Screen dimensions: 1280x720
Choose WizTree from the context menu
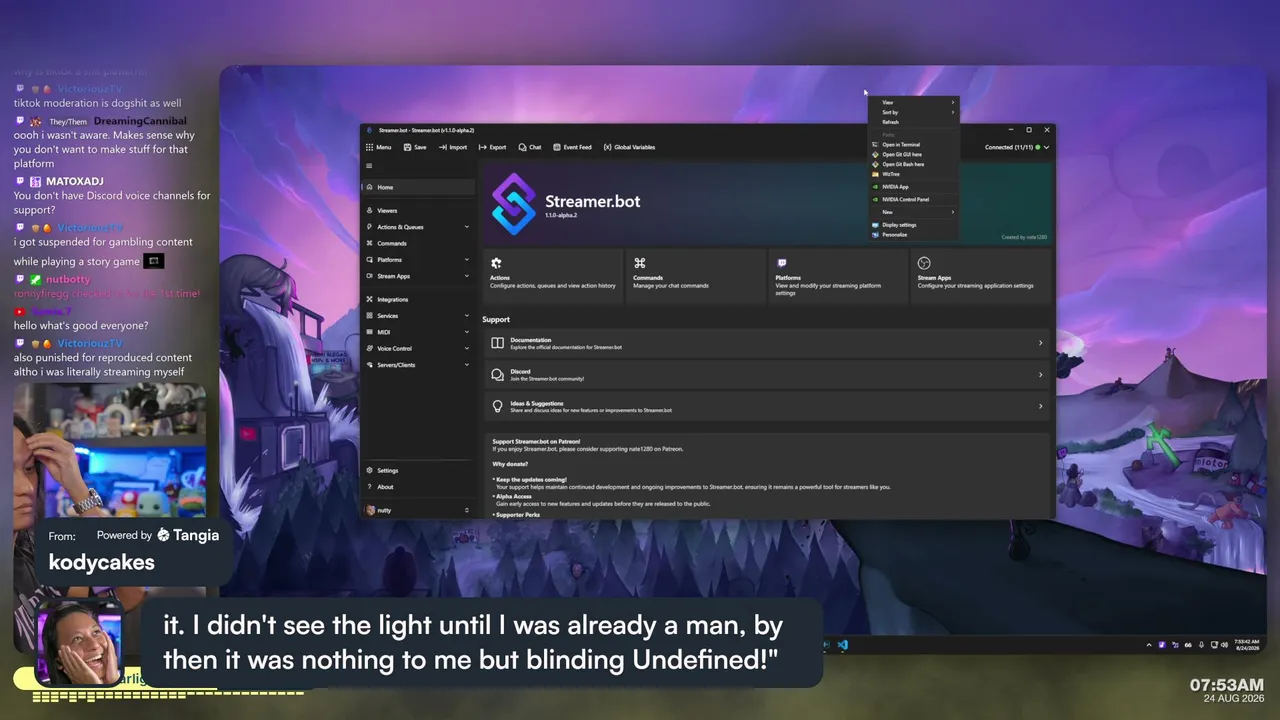pos(913,174)
